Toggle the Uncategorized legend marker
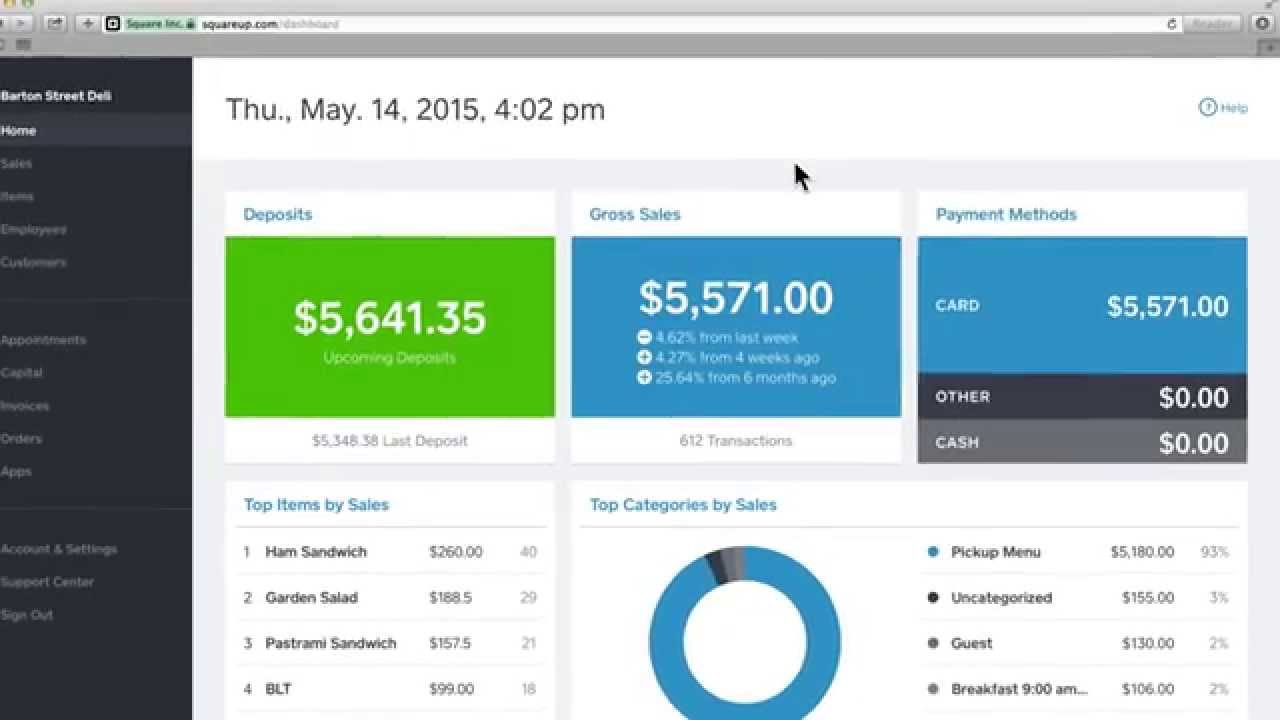 pyautogui.click(x=934, y=597)
